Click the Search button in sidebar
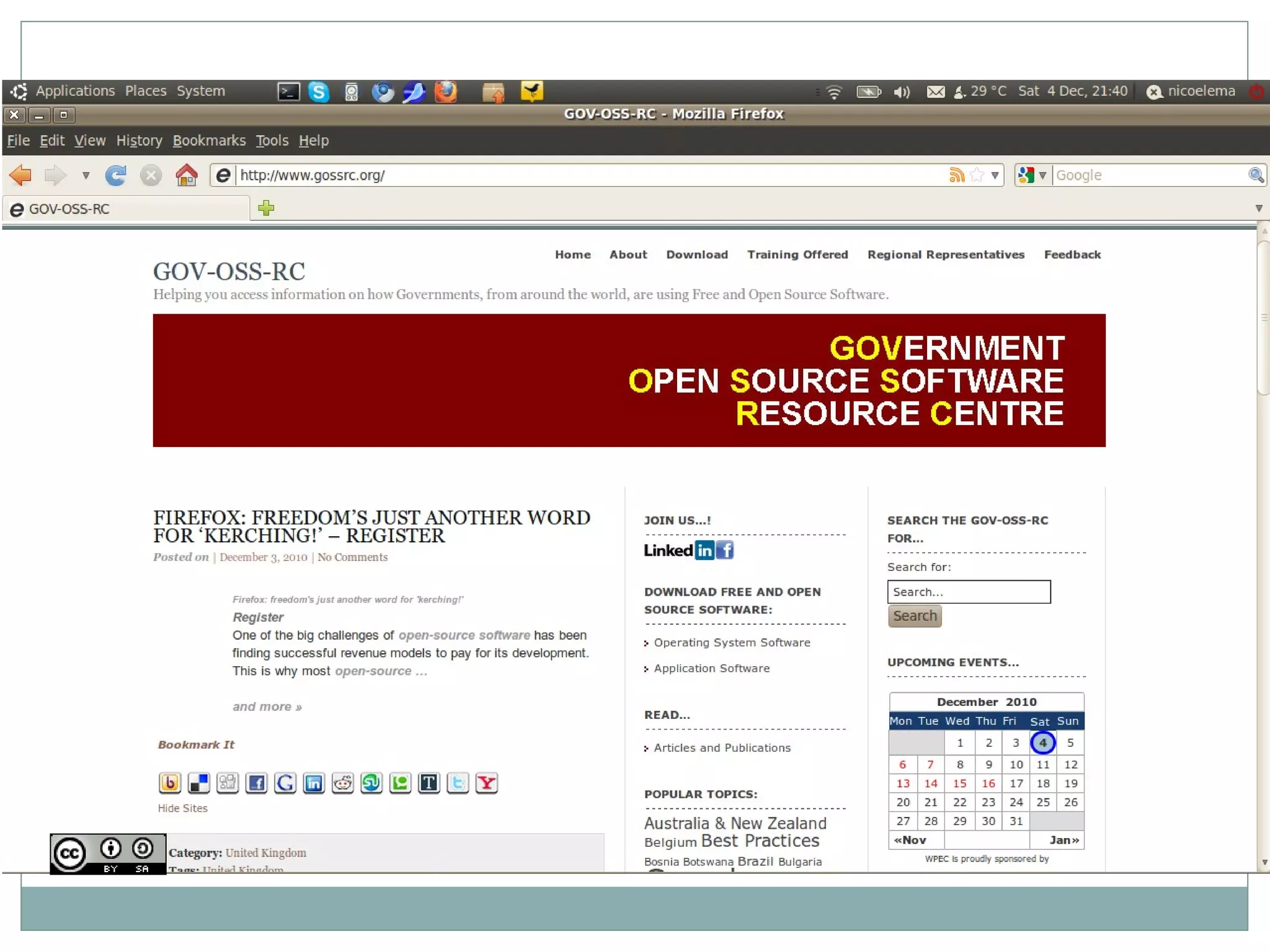 [915, 616]
